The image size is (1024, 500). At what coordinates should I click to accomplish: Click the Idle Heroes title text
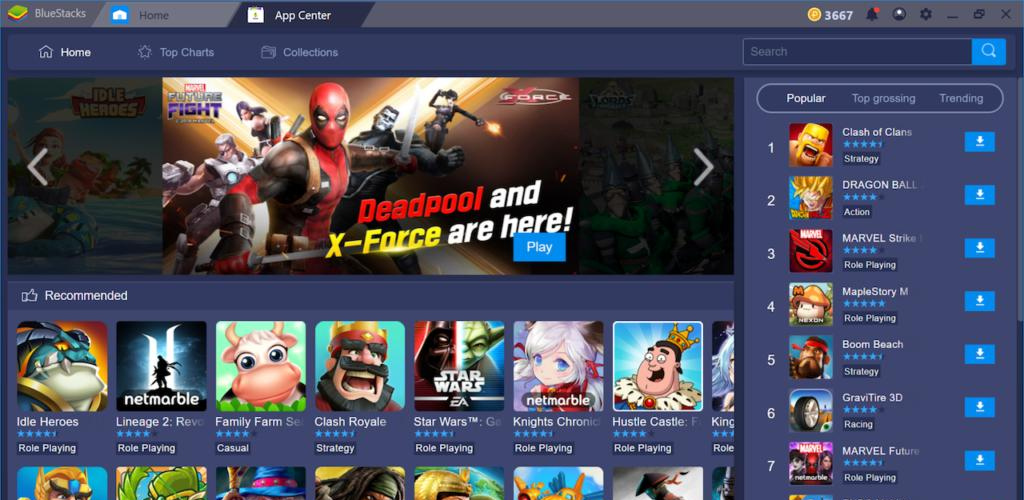point(48,422)
